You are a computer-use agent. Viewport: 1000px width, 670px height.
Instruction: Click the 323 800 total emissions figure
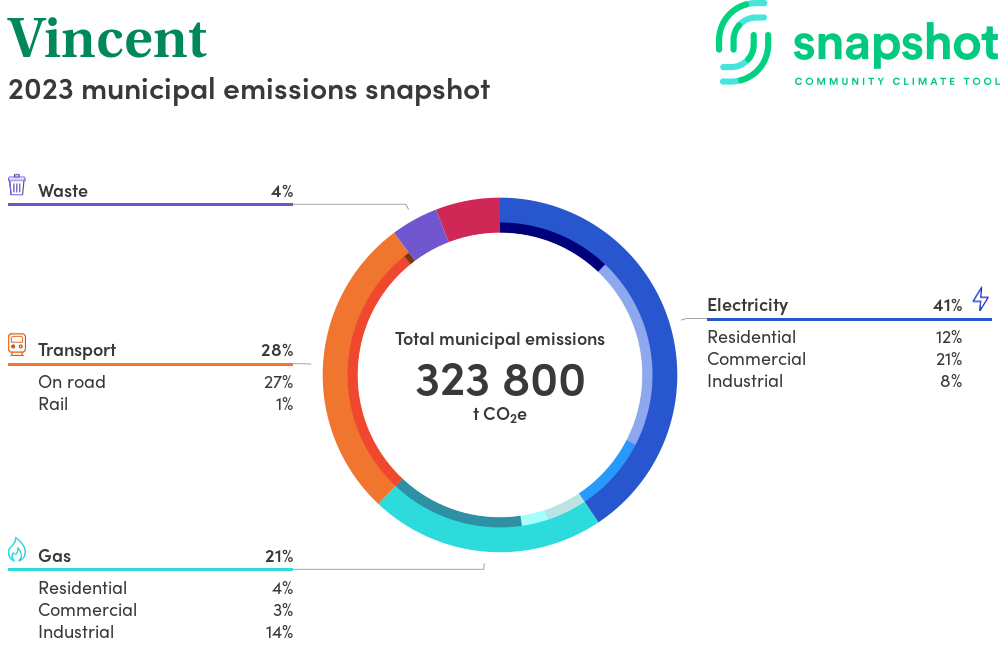[x=500, y=380]
